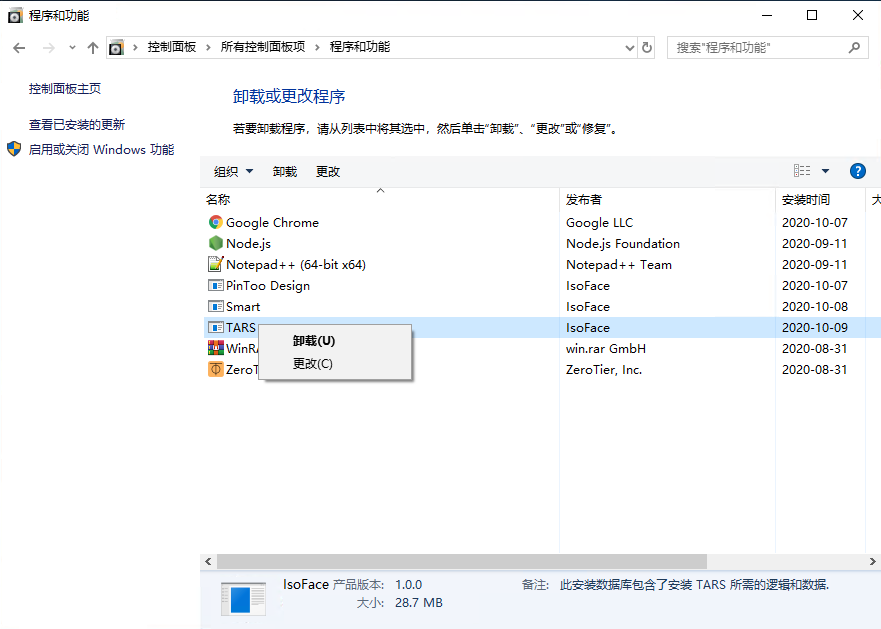
Task: Click the window title bar program icon
Action: coord(15,16)
